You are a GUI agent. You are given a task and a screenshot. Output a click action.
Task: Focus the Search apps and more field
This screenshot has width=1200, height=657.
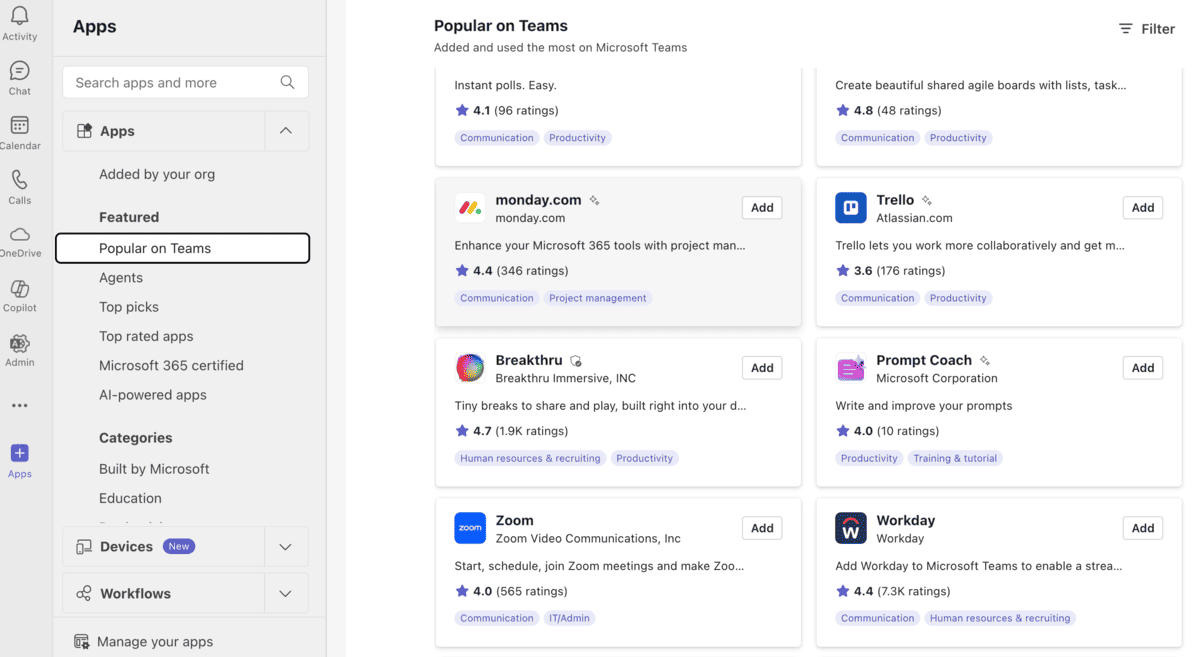click(x=185, y=82)
